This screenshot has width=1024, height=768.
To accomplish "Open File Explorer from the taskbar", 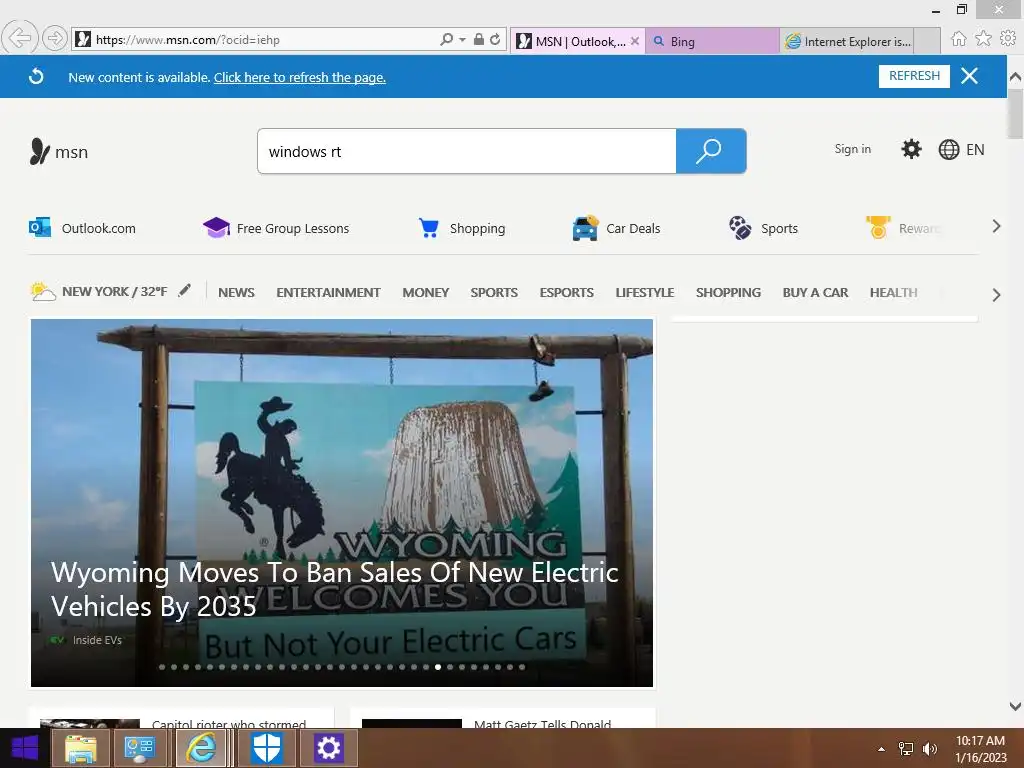I will tap(80, 748).
